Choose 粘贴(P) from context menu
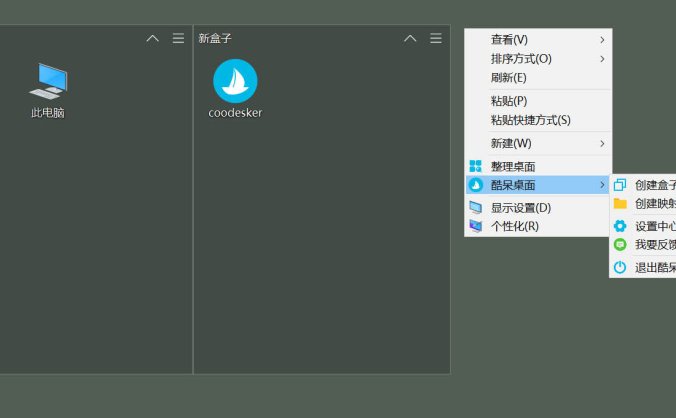The width and height of the screenshot is (676, 418). pos(538,101)
